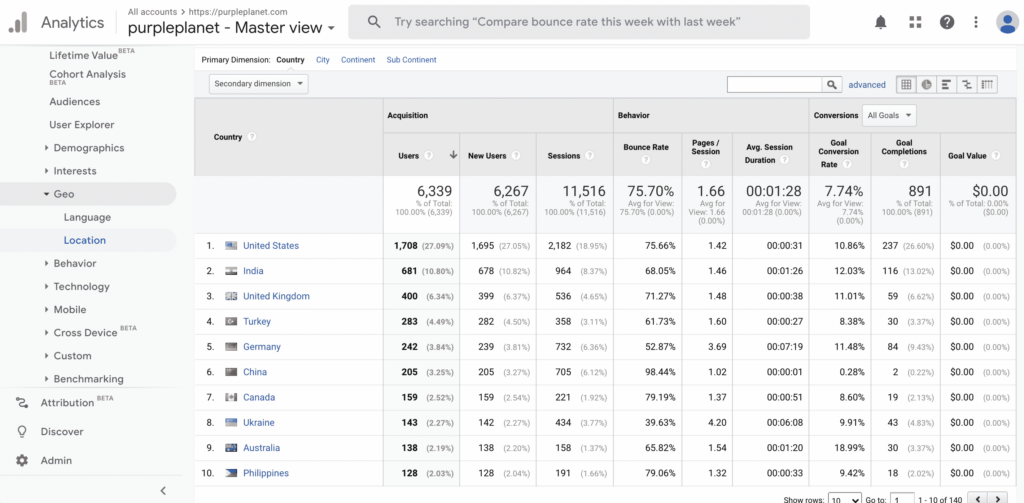Click the table filter search magnifier button
The image size is (1024, 503).
[x=831, y=84]
